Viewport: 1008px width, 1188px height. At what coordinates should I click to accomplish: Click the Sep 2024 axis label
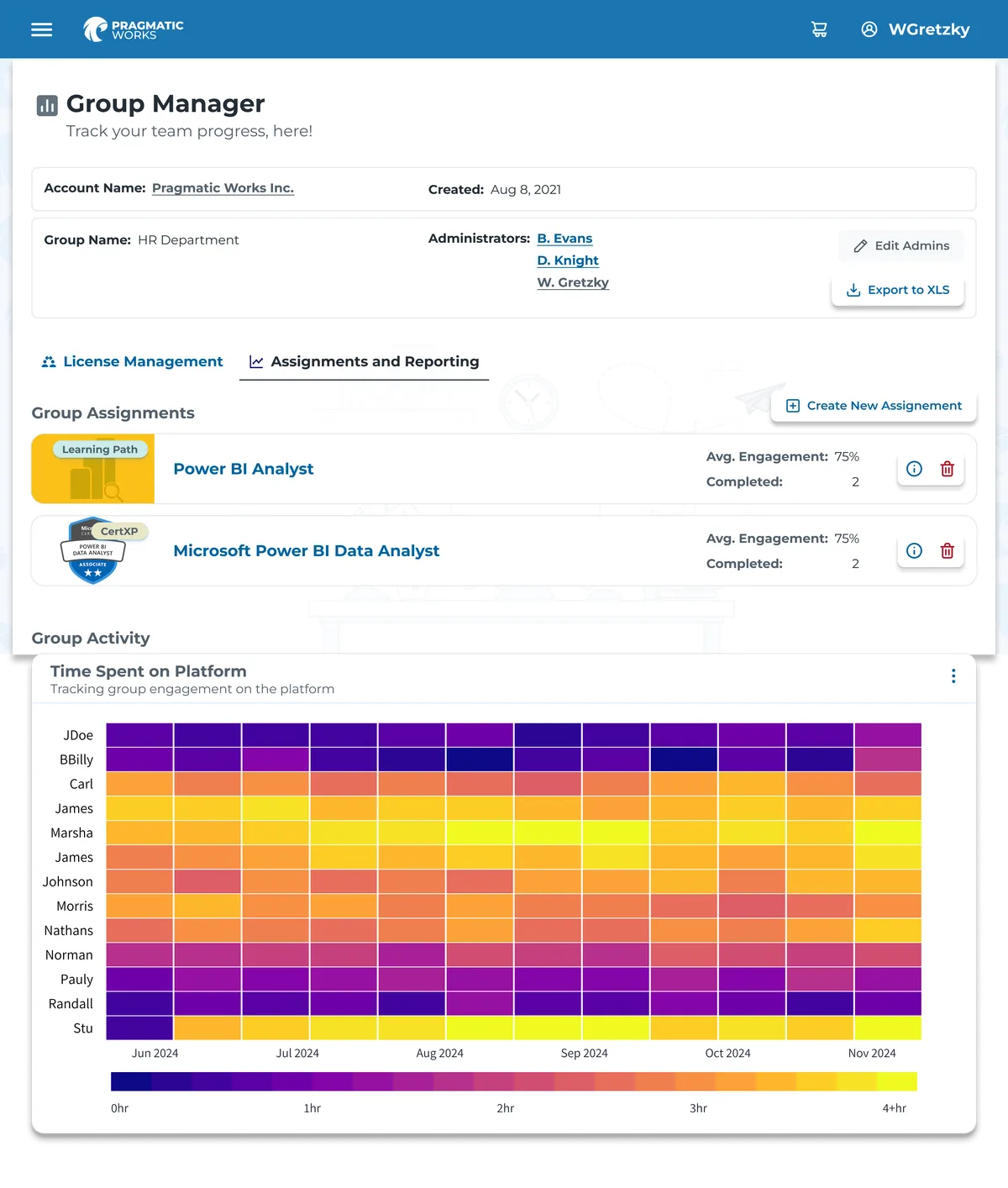click(x=584, y=1054)
